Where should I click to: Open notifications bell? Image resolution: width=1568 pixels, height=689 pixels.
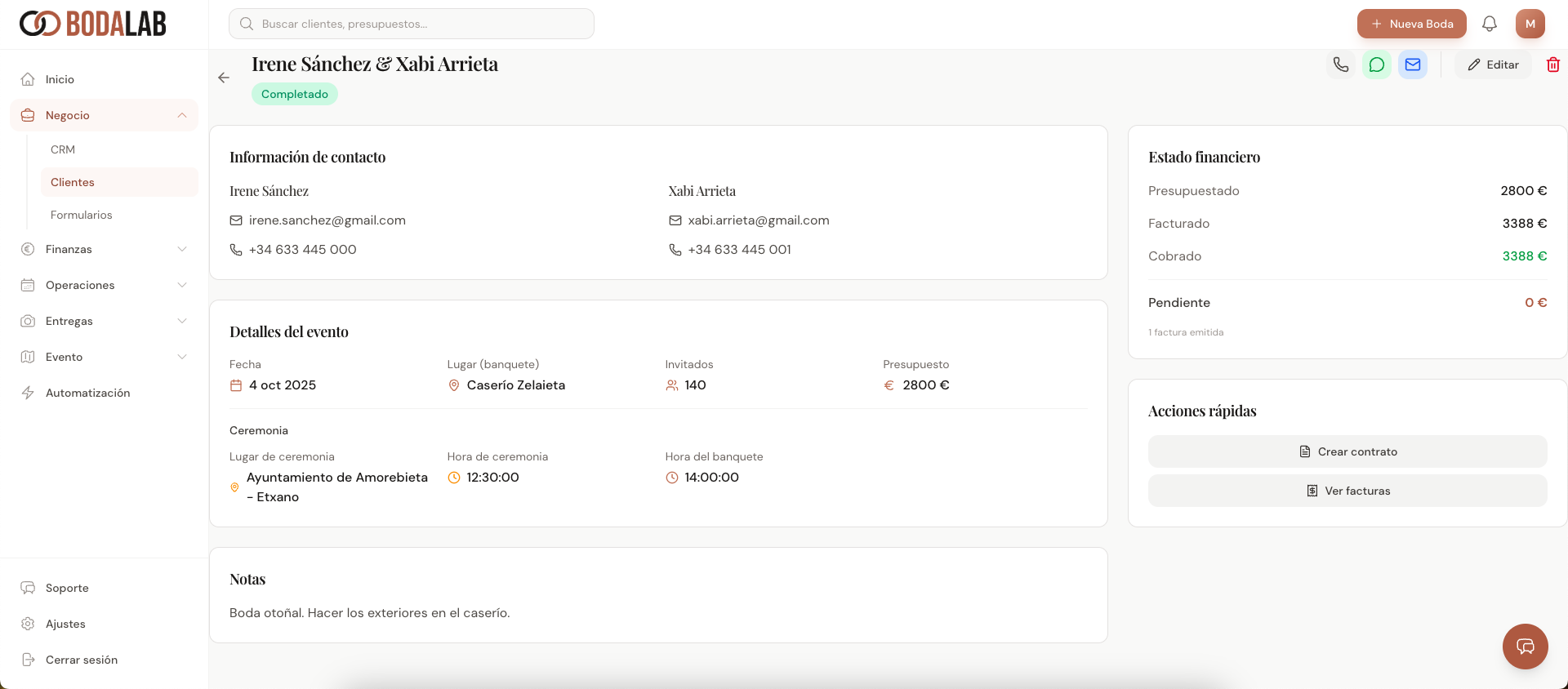pos(1489,24)
